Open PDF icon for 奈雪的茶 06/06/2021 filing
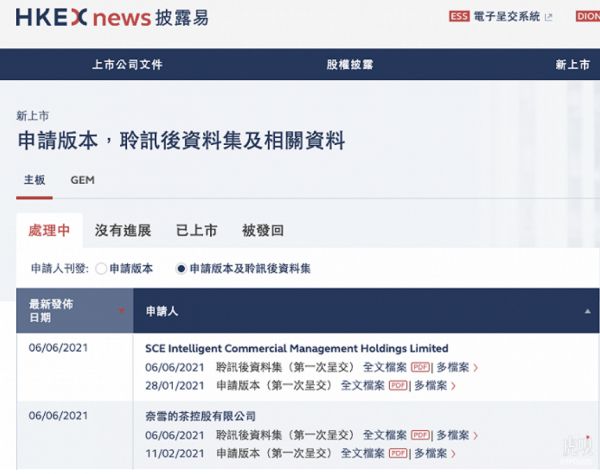Viewport: 600px width, 474px height. click(420, 435)
